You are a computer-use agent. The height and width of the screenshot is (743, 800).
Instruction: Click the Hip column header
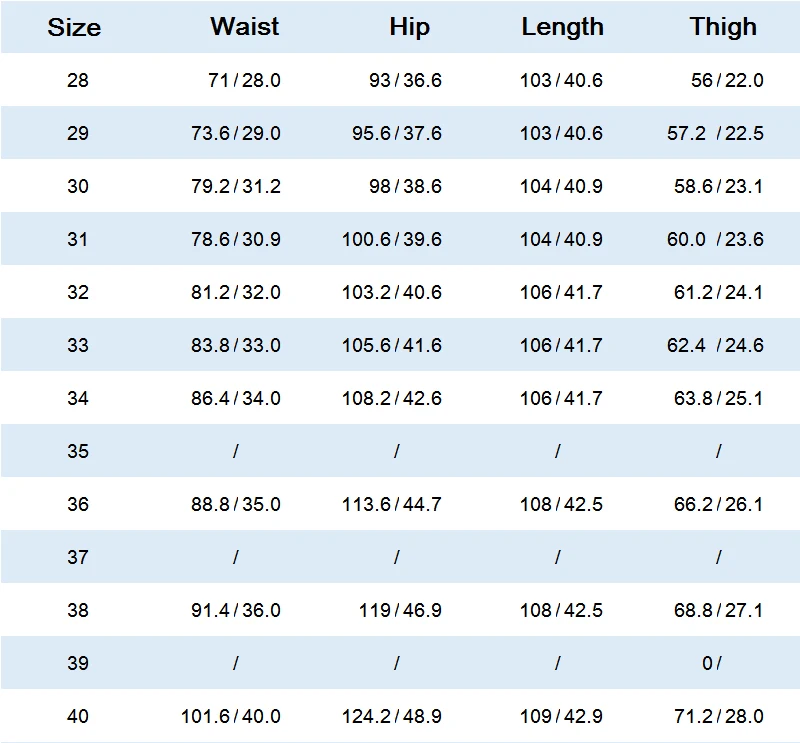(x=409, y=27)
